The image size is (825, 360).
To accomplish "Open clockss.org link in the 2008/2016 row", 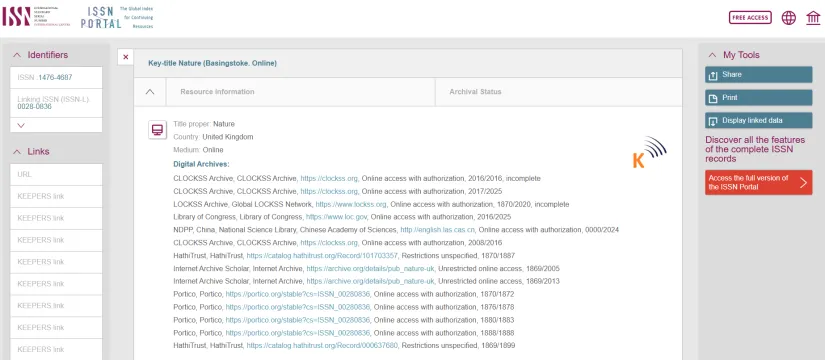I will tap(329, 243).
